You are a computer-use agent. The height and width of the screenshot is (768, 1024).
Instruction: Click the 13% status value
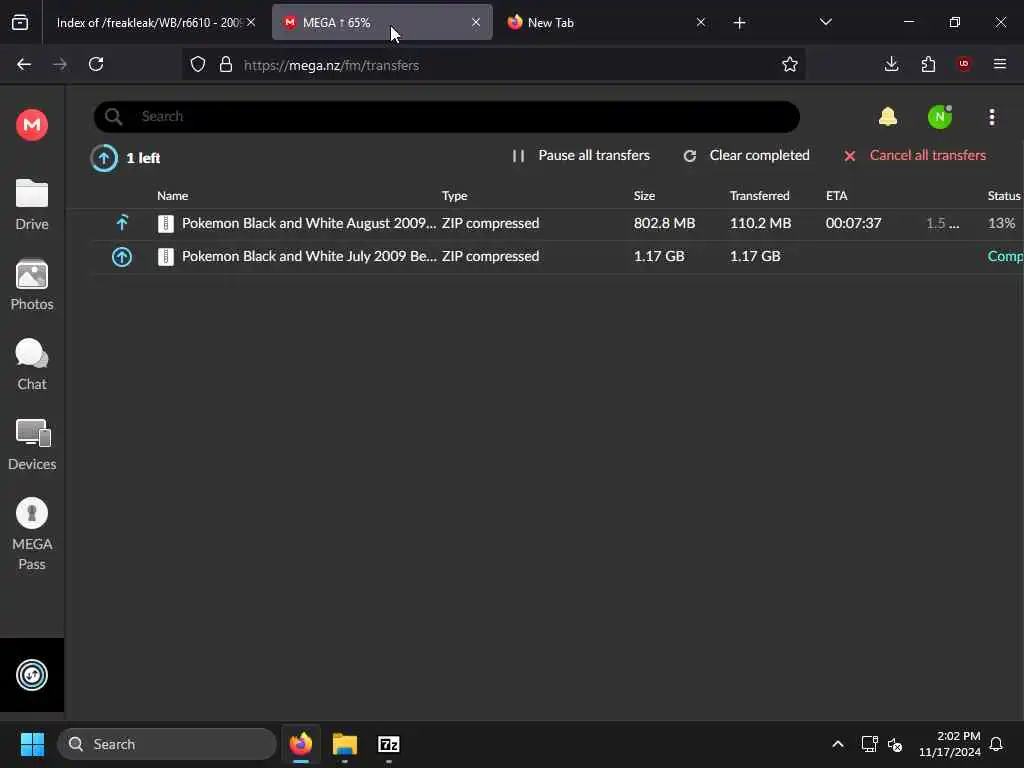1001,223
